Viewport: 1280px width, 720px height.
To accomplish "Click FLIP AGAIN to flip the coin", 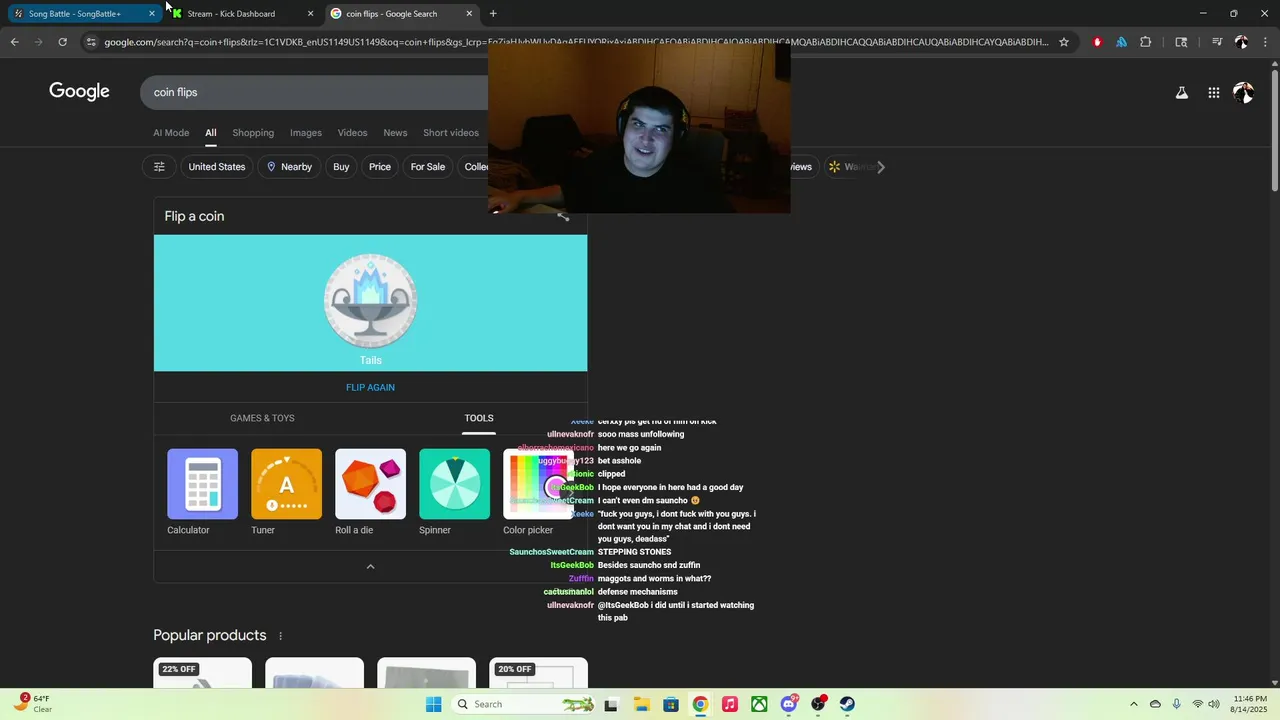I will [370, 388].
